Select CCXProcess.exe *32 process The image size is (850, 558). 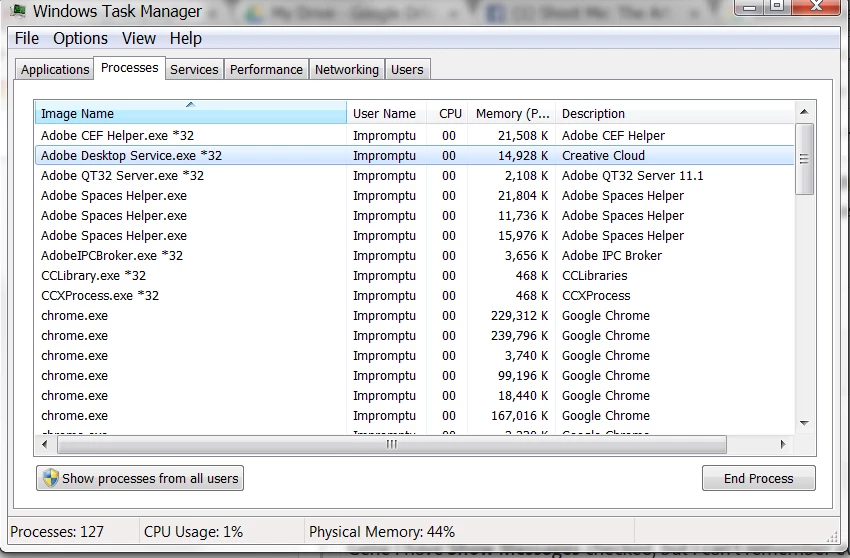(x=415, y=296)
